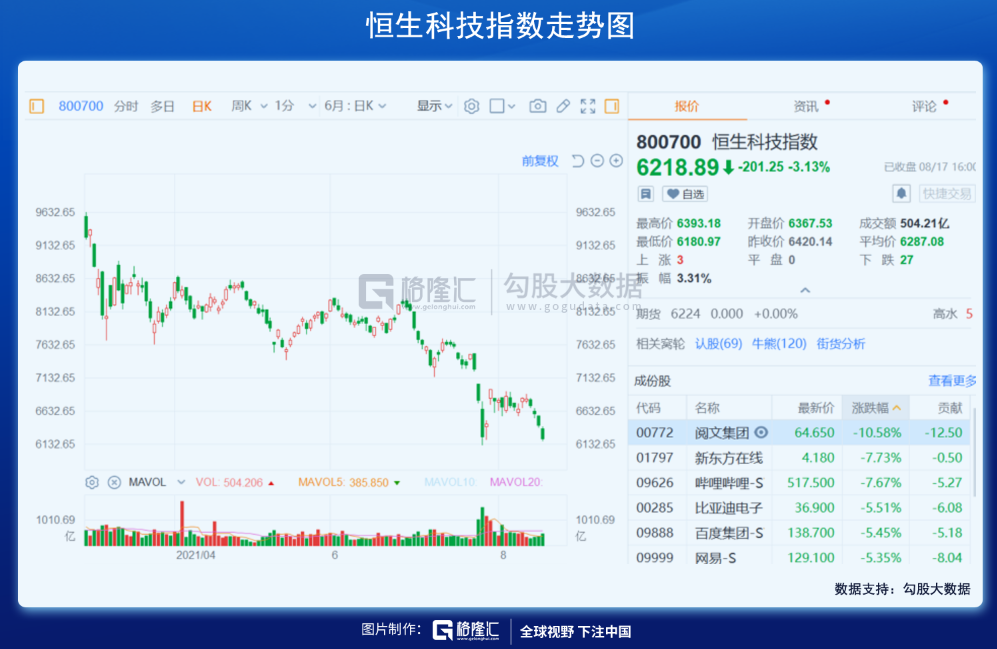Select the 百度集团-S row
997x649 pixels.
[799, 533]
